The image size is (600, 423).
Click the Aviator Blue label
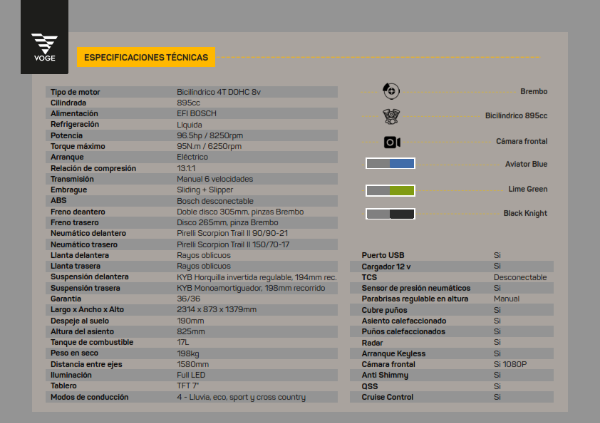tap(526, 164)
